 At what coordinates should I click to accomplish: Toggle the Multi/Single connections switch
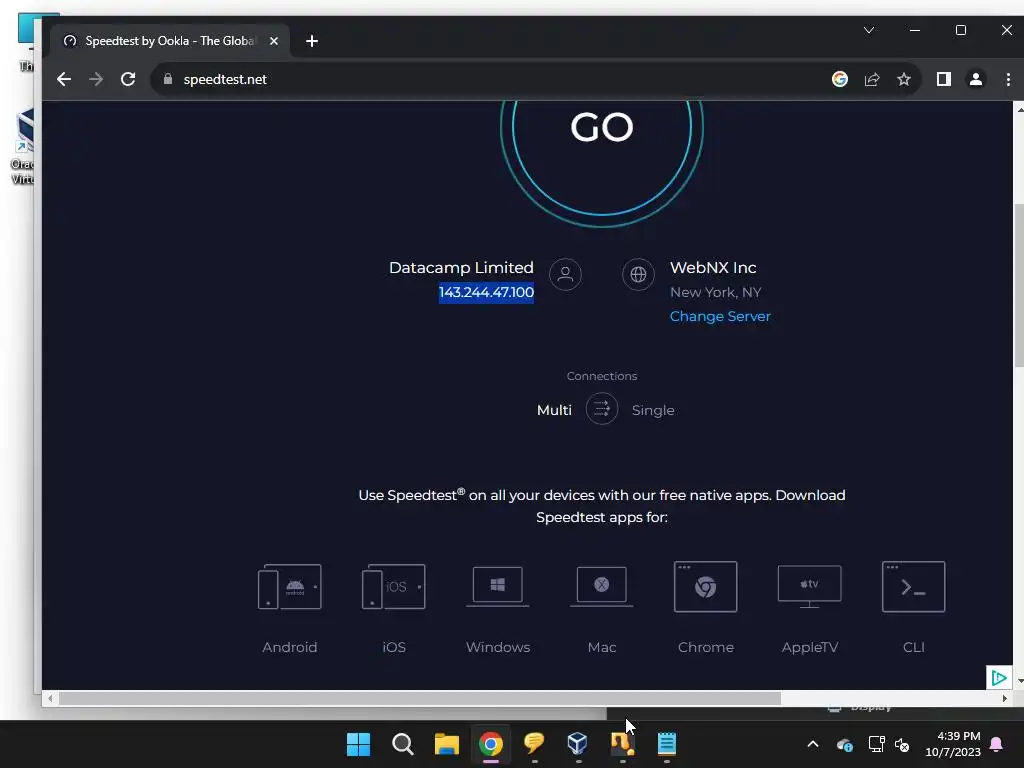(601, 409)
